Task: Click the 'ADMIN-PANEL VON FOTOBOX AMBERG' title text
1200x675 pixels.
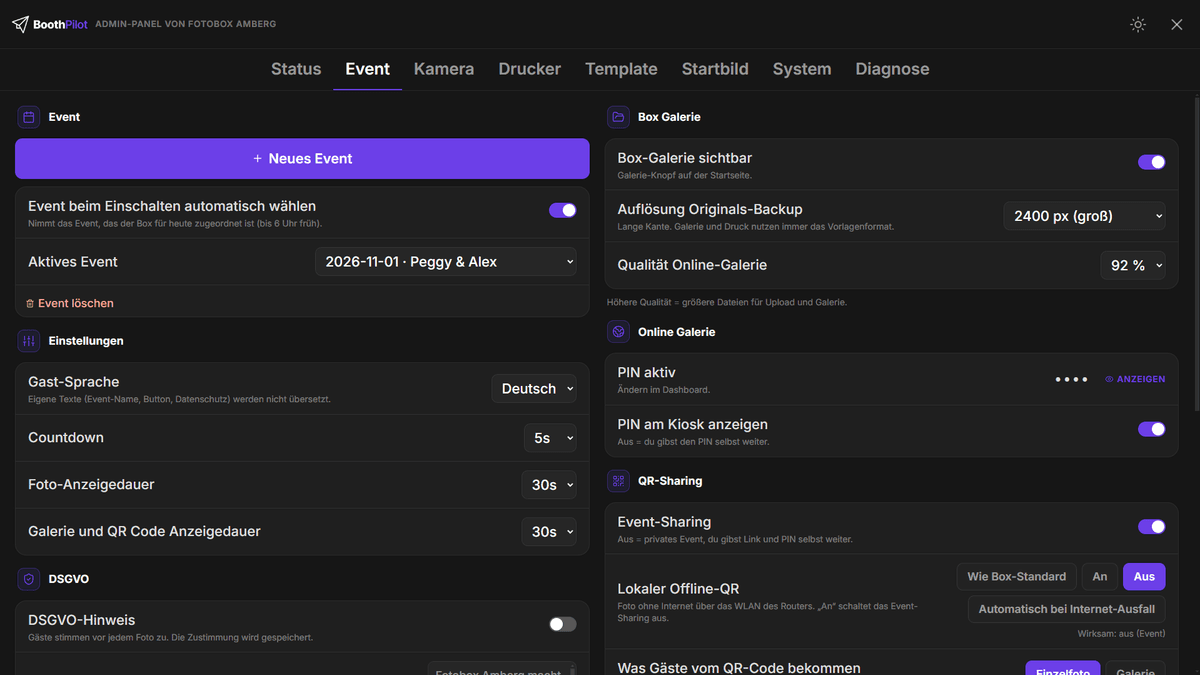Action: click(x=186, y=24)
